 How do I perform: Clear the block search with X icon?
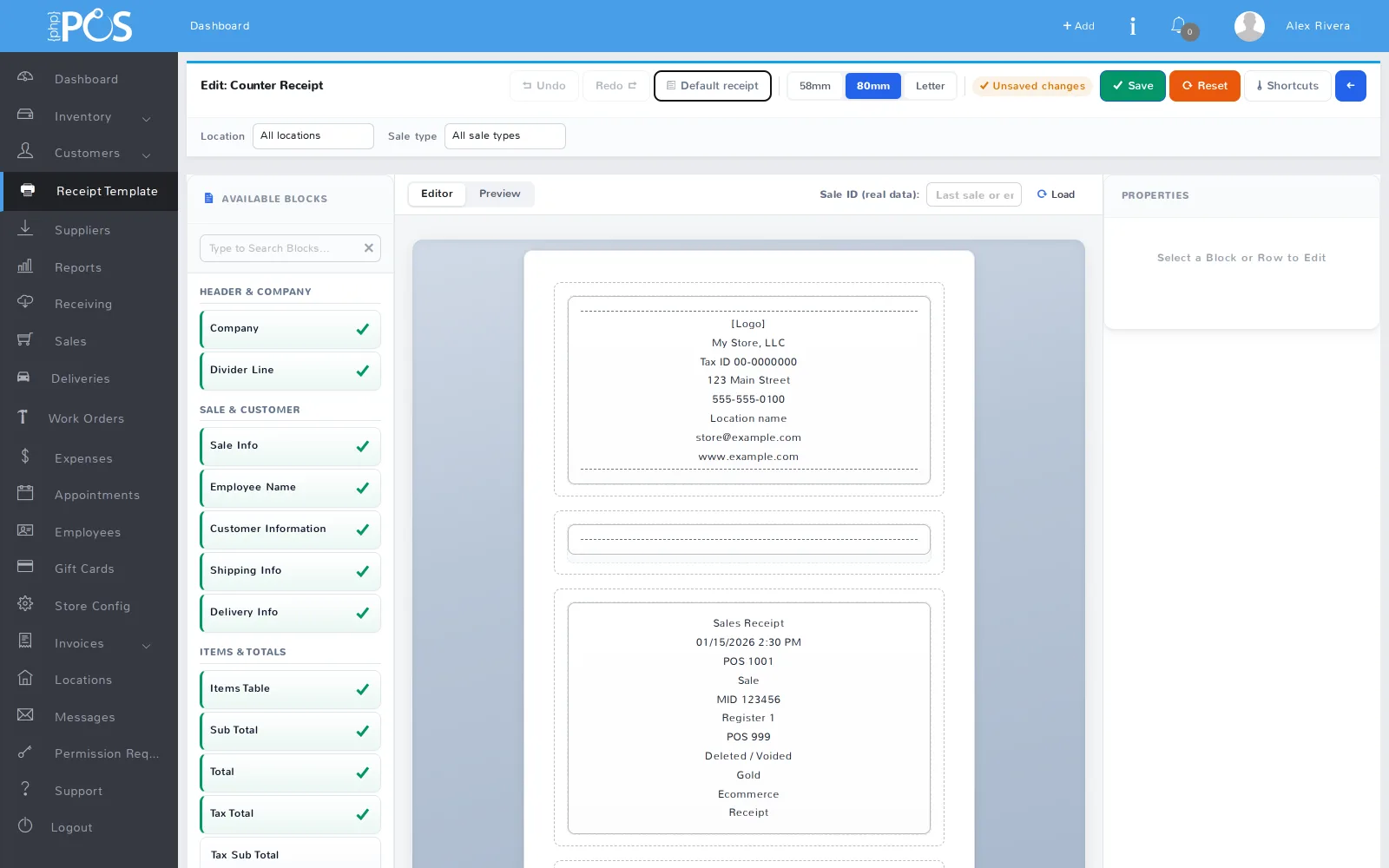[x=369, y=248]
